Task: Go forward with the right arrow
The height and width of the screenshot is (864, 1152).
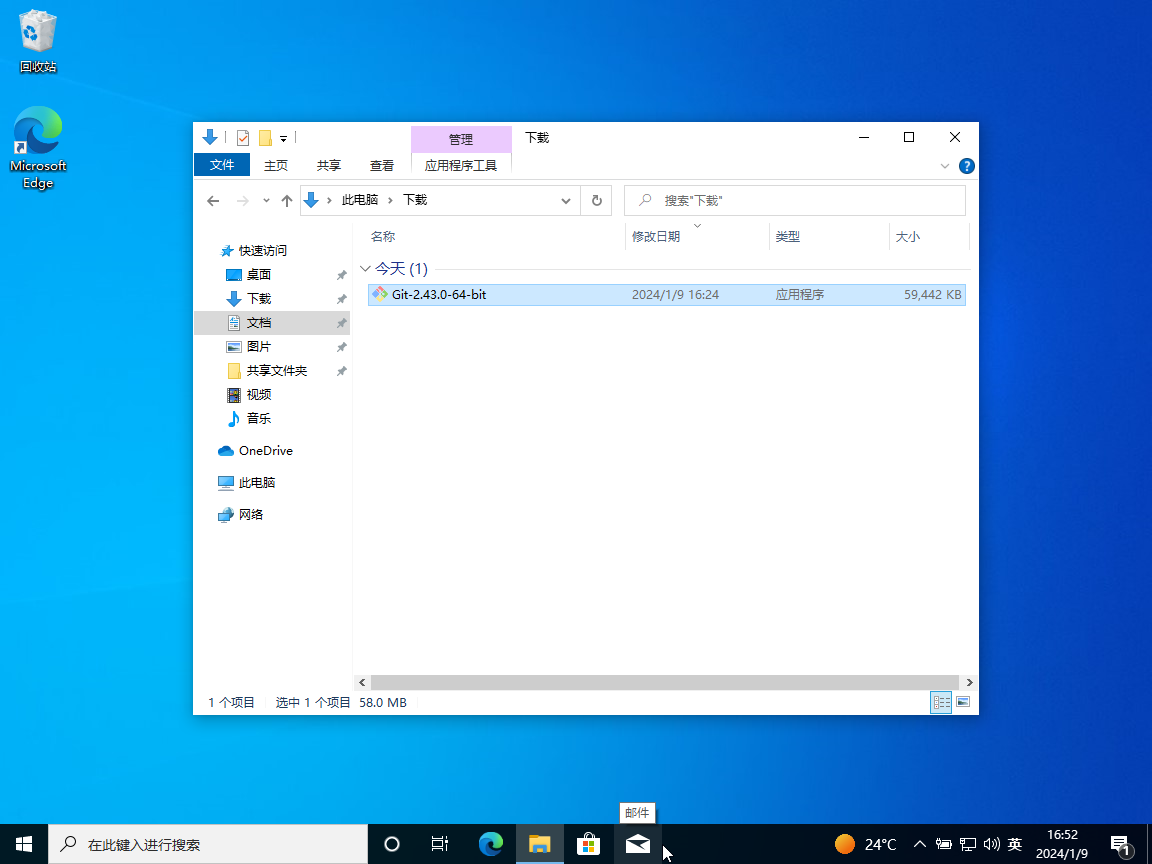Action: click(242, 201)
